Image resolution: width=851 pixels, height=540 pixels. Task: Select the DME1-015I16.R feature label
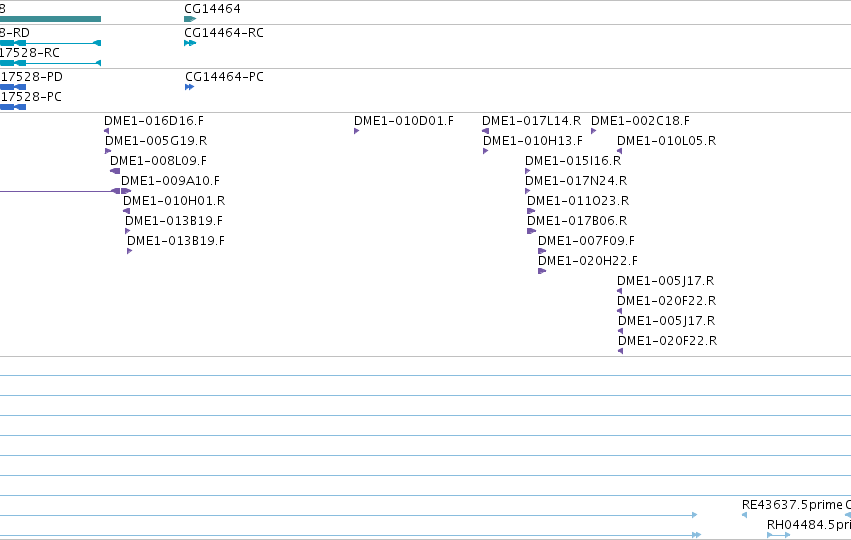573,161
